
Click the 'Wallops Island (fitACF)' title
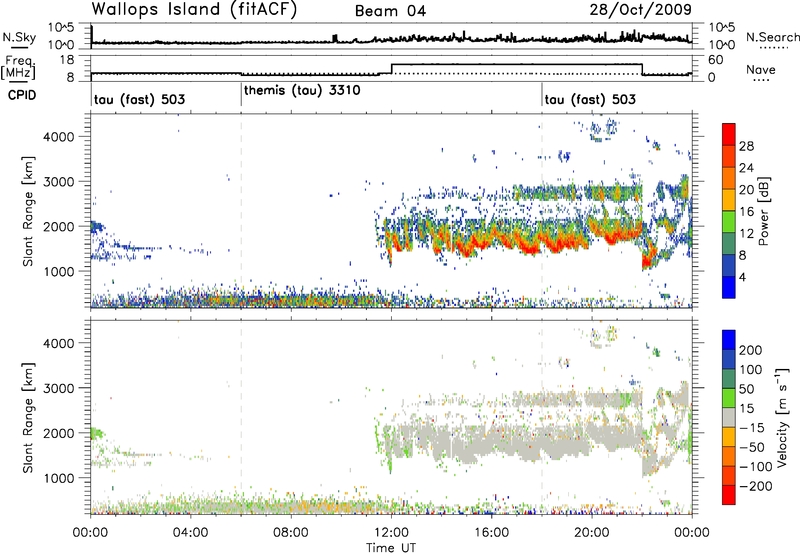pos(194,10)
